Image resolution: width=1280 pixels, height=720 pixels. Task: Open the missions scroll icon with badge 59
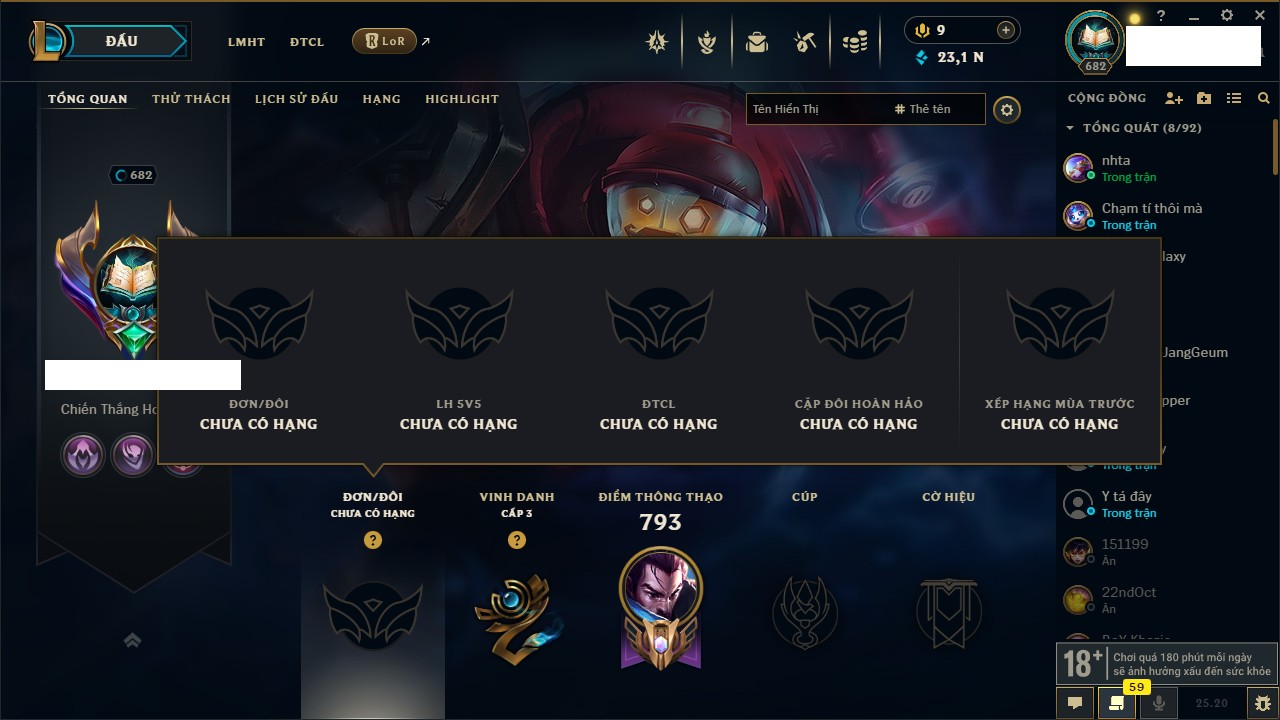pos(1116,703)
